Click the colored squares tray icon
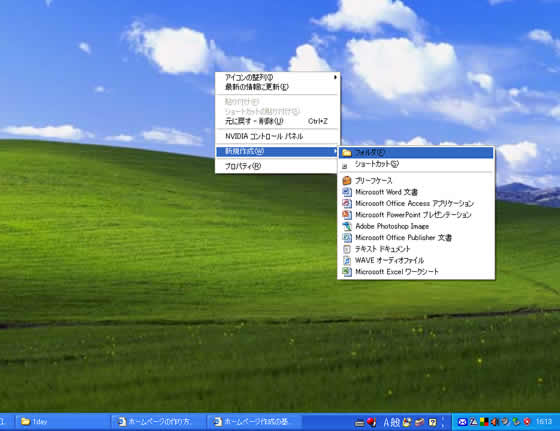560x431 pixels. (484, 422)
